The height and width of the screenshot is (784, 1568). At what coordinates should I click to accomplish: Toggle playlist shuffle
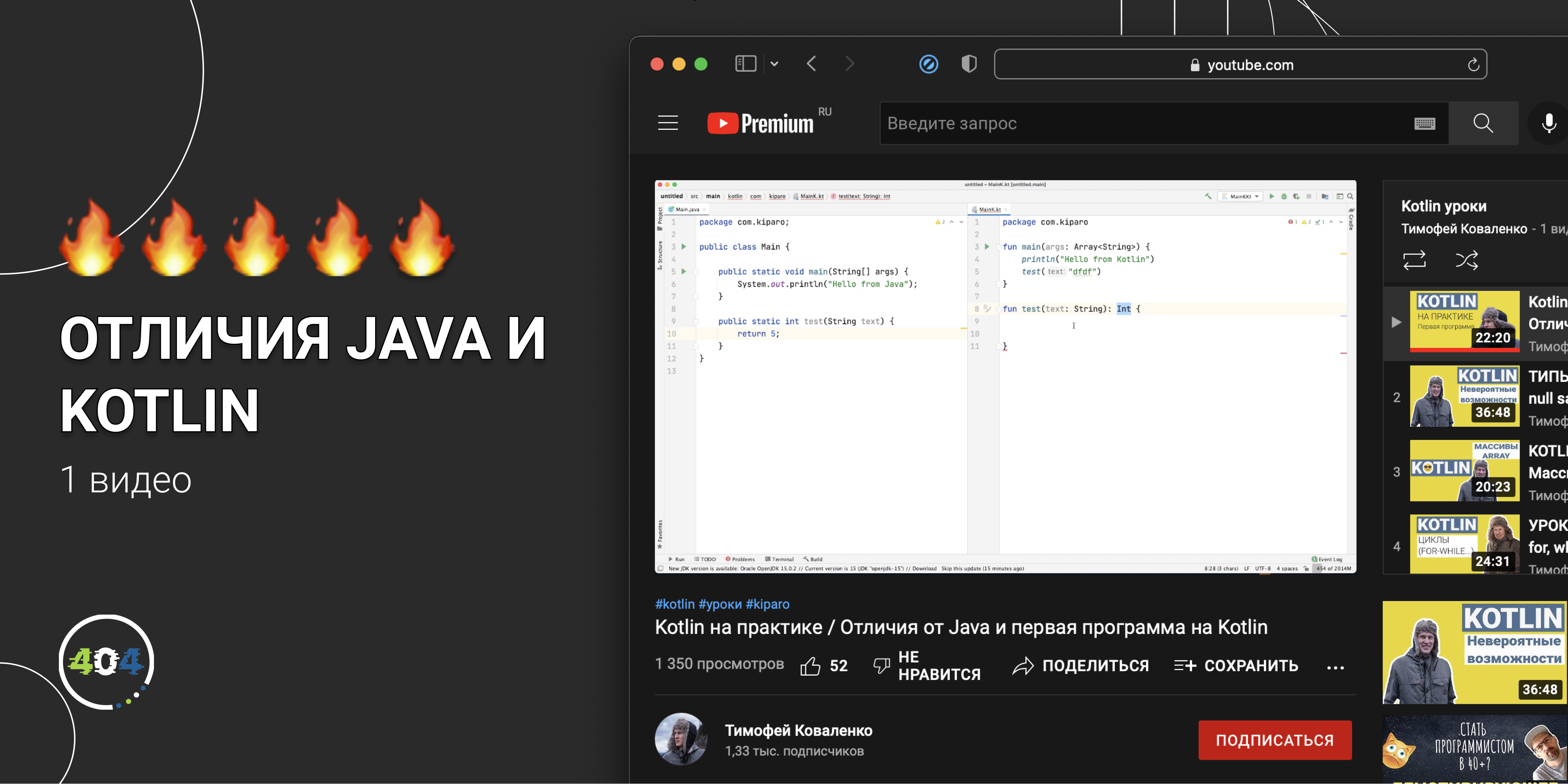point(1466,261)
